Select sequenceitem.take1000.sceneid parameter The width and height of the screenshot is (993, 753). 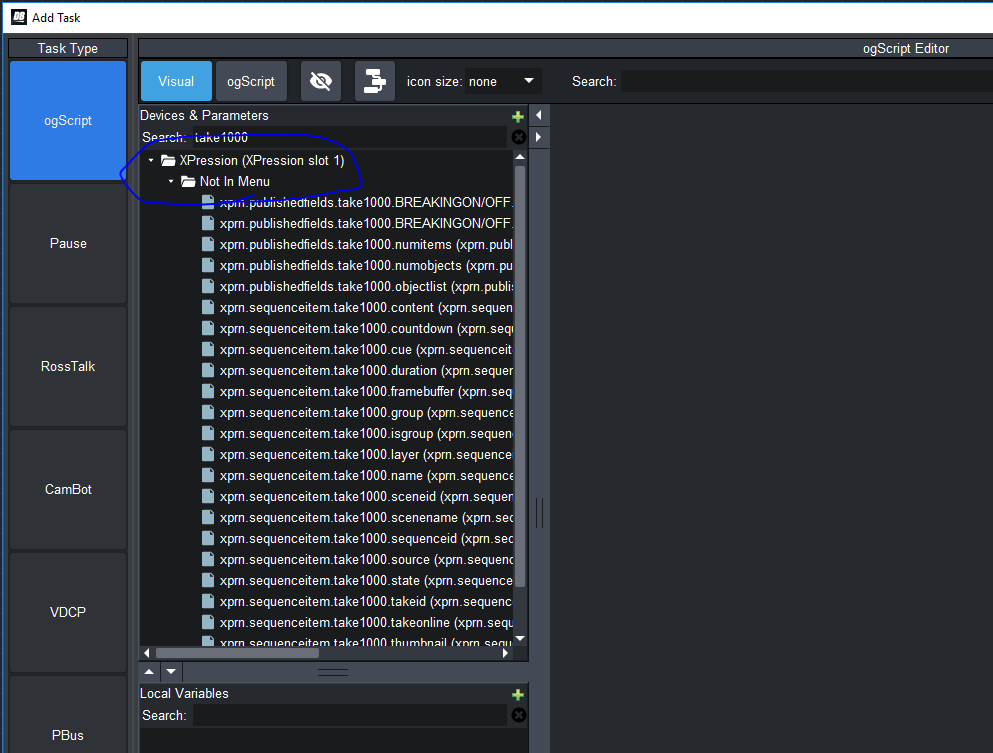366,496
